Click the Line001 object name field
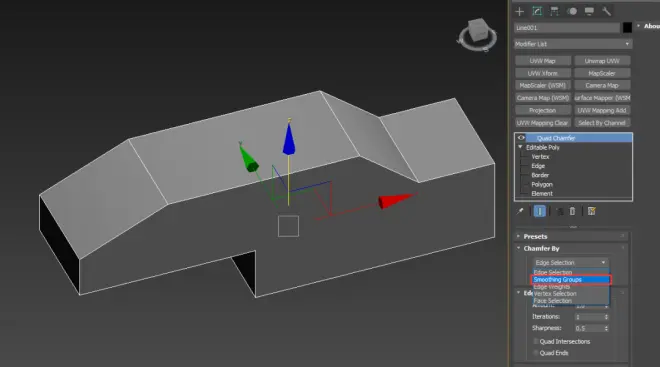 point(567,28)
